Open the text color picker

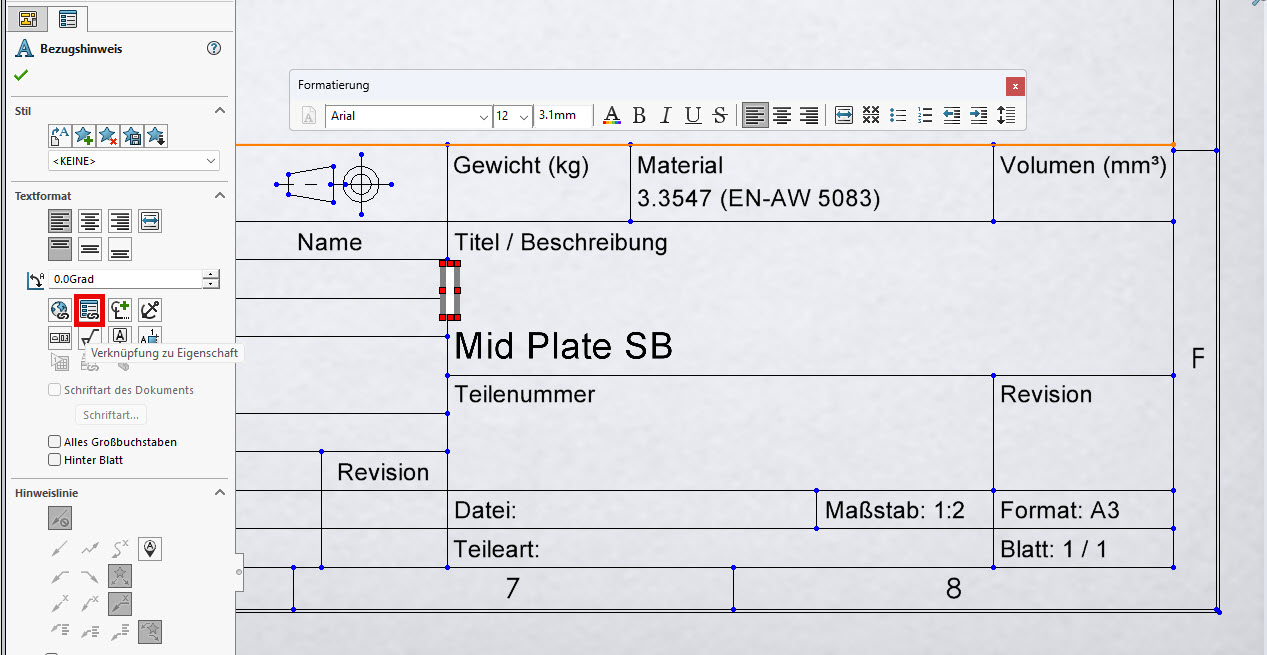pos(612,116)
